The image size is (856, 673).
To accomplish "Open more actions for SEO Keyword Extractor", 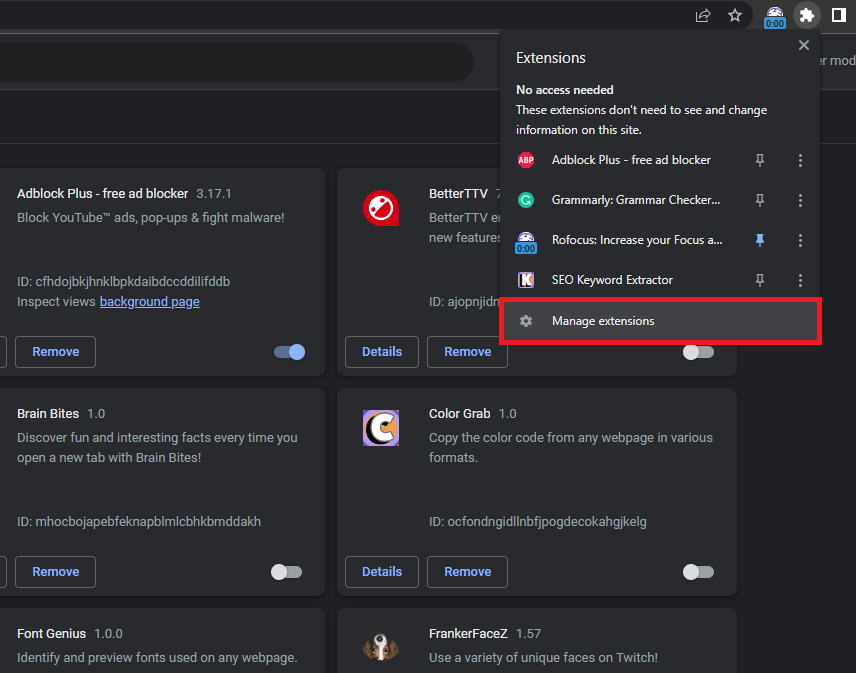I will pos(800,280).
